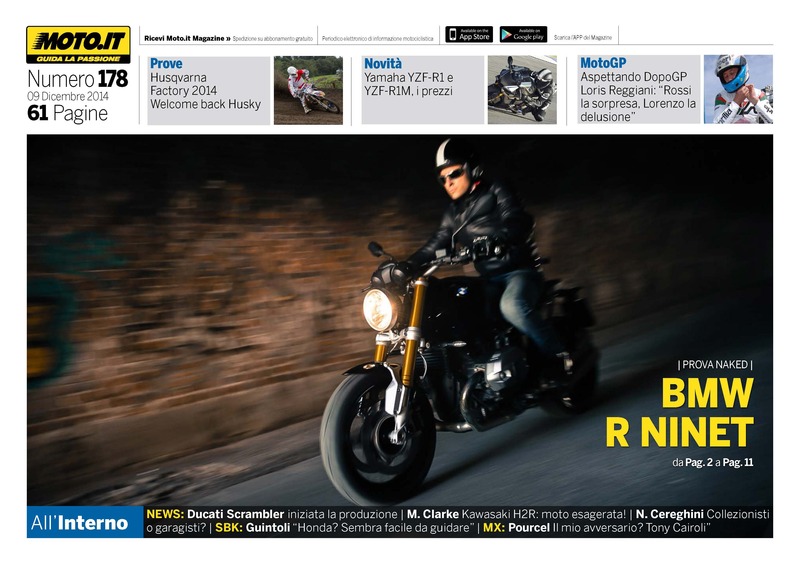Click '| PROVA NAKED |' label

coord(715,364)
